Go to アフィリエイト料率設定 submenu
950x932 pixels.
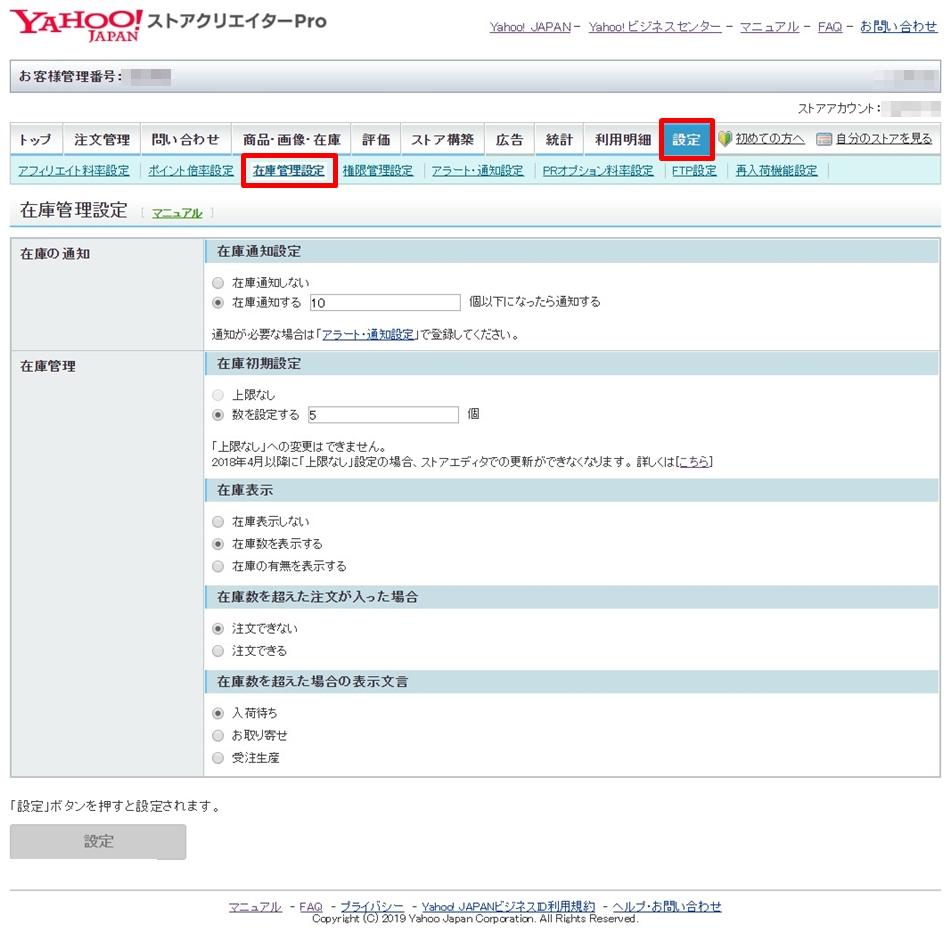[x=73, y=171]
